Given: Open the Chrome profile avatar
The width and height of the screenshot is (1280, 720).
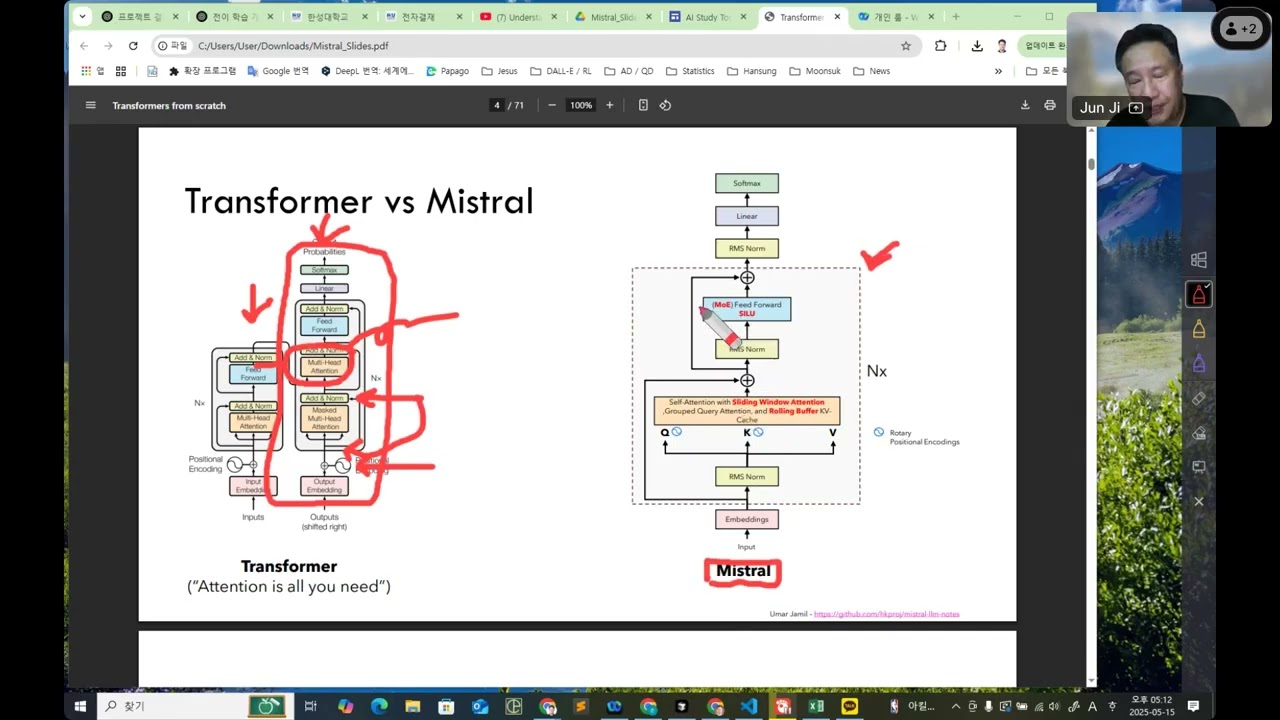Looking at the screenshot, I should coord(1002,46).
